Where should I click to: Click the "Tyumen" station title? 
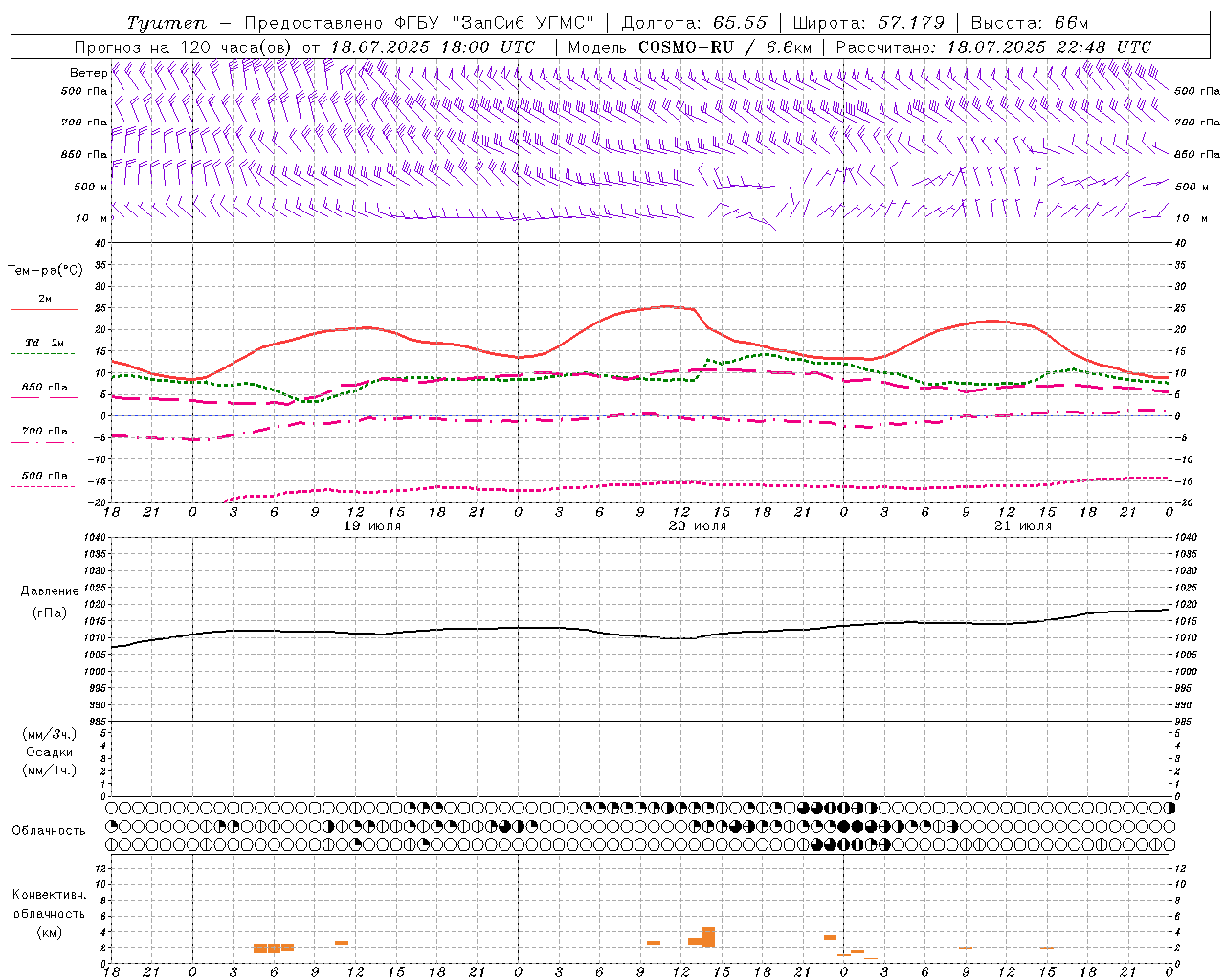[x=166, y=23]
